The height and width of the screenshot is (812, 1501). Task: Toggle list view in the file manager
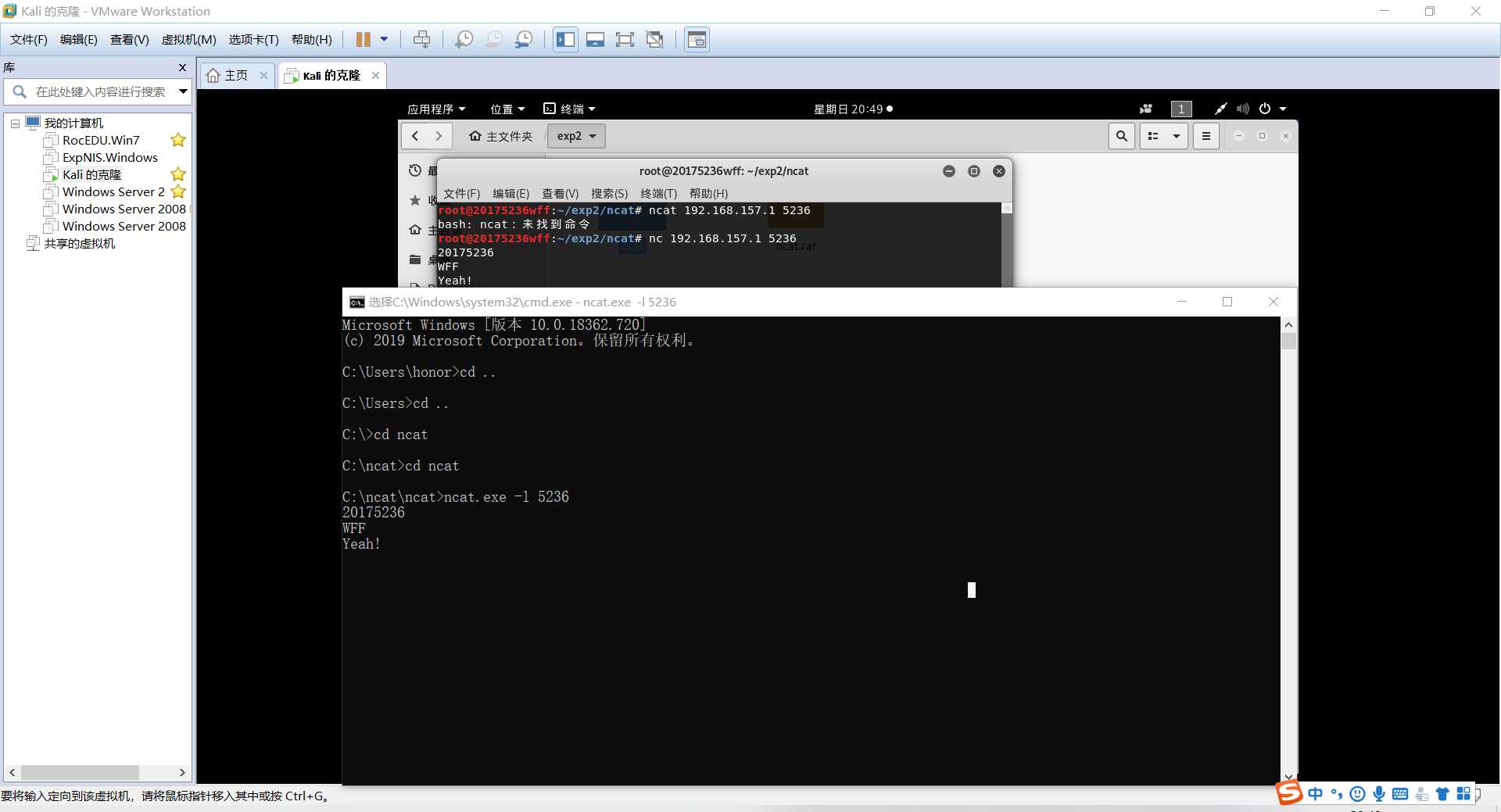coord(1153,136)
